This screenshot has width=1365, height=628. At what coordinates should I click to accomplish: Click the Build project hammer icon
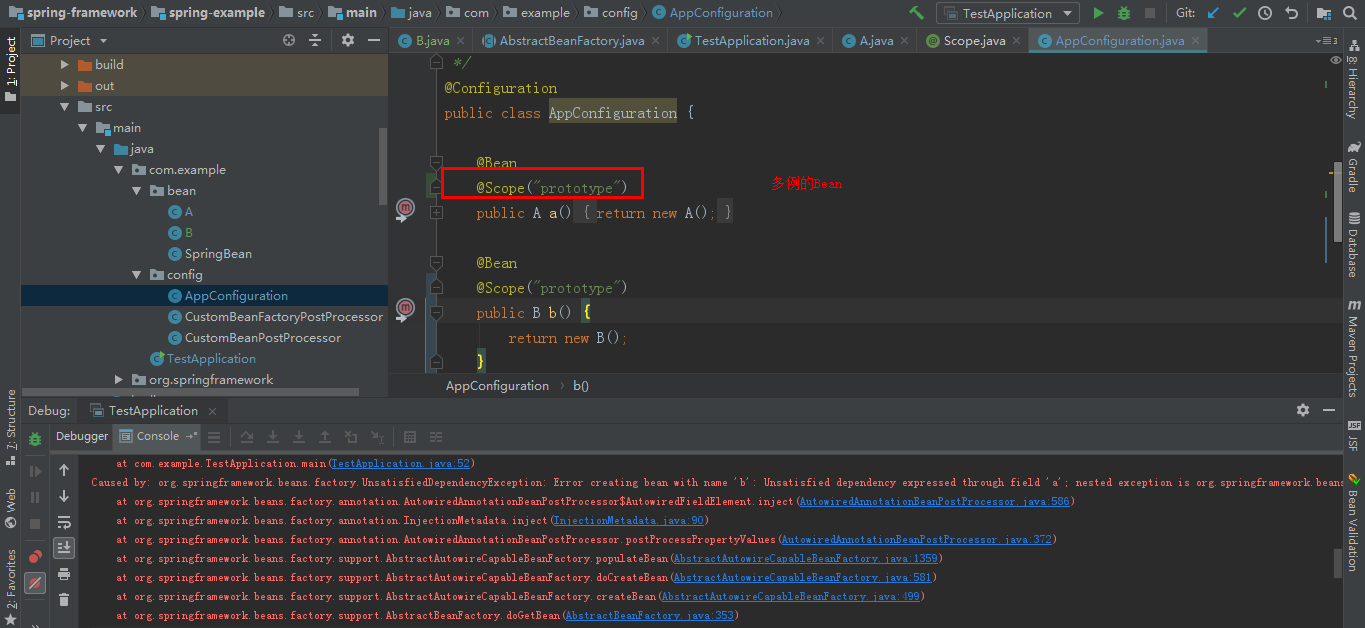tap(916, 13)
